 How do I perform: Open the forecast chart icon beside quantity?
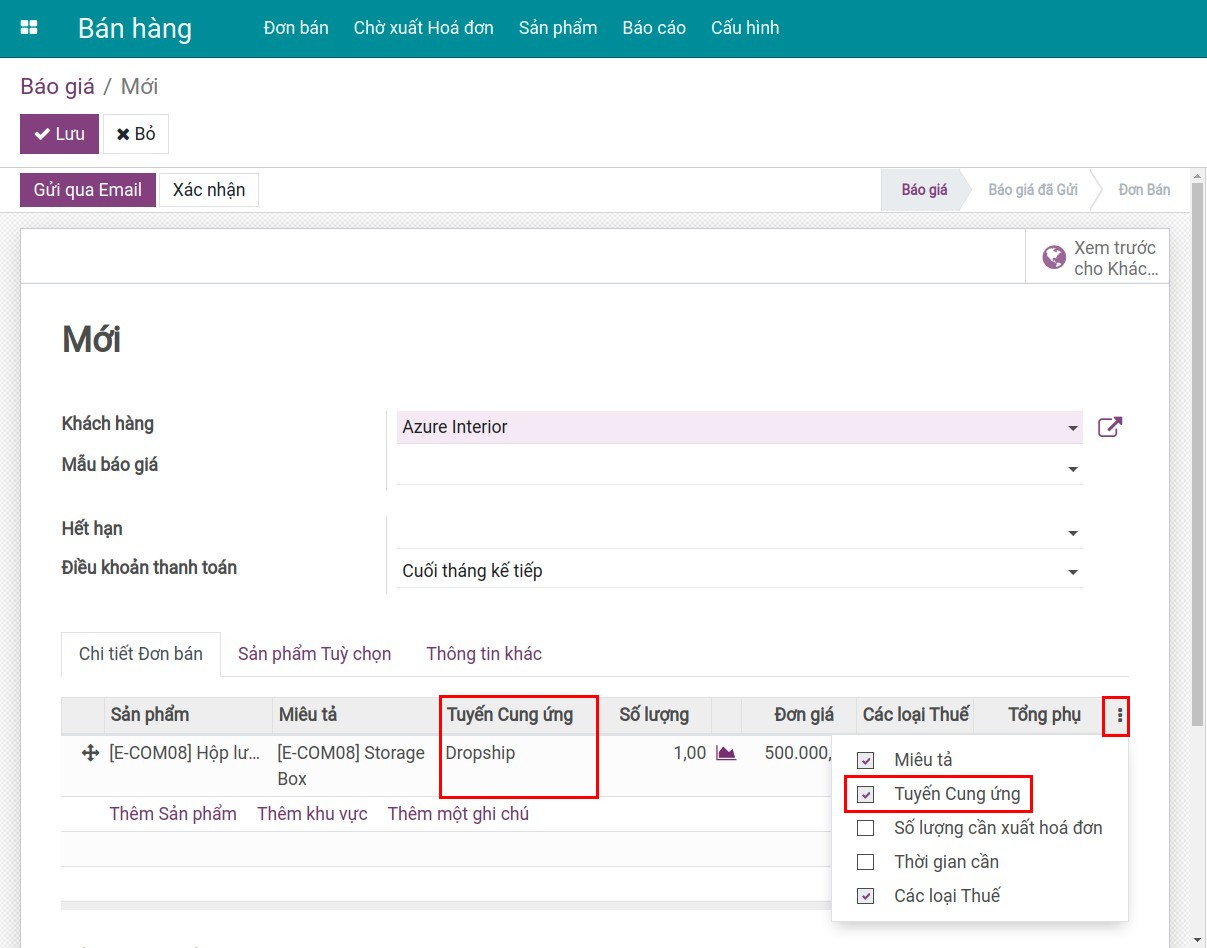click(726, 753)
